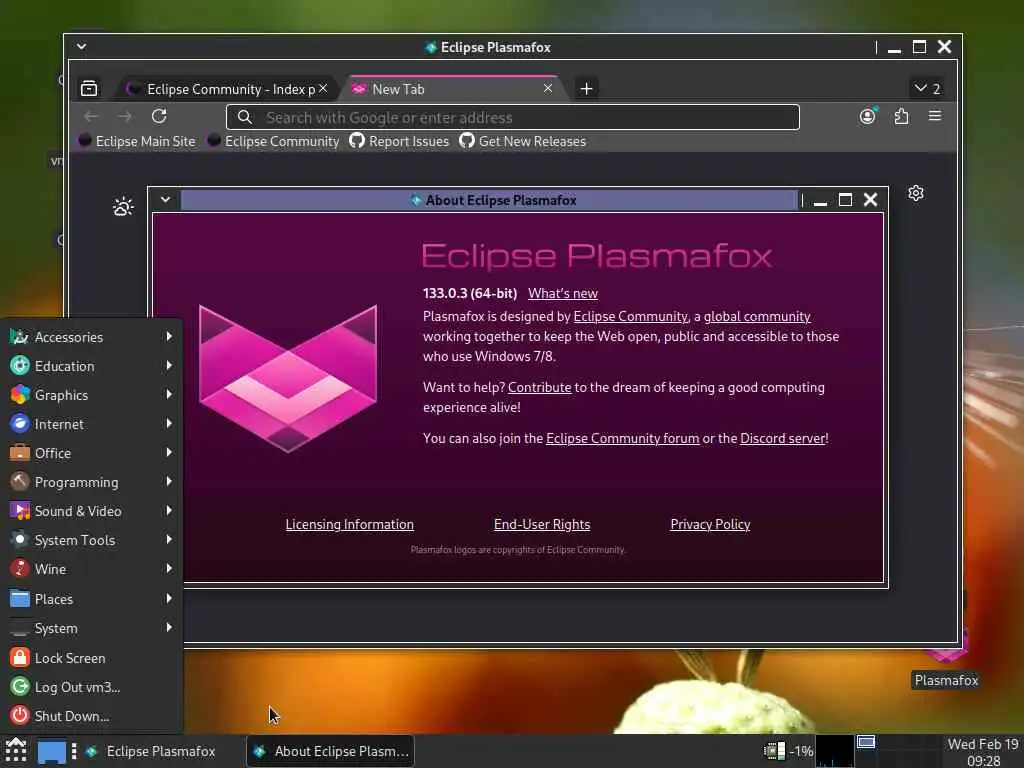Expand the Sound & Video submenu
1024x768 pixels.
(x=91, y=511)
